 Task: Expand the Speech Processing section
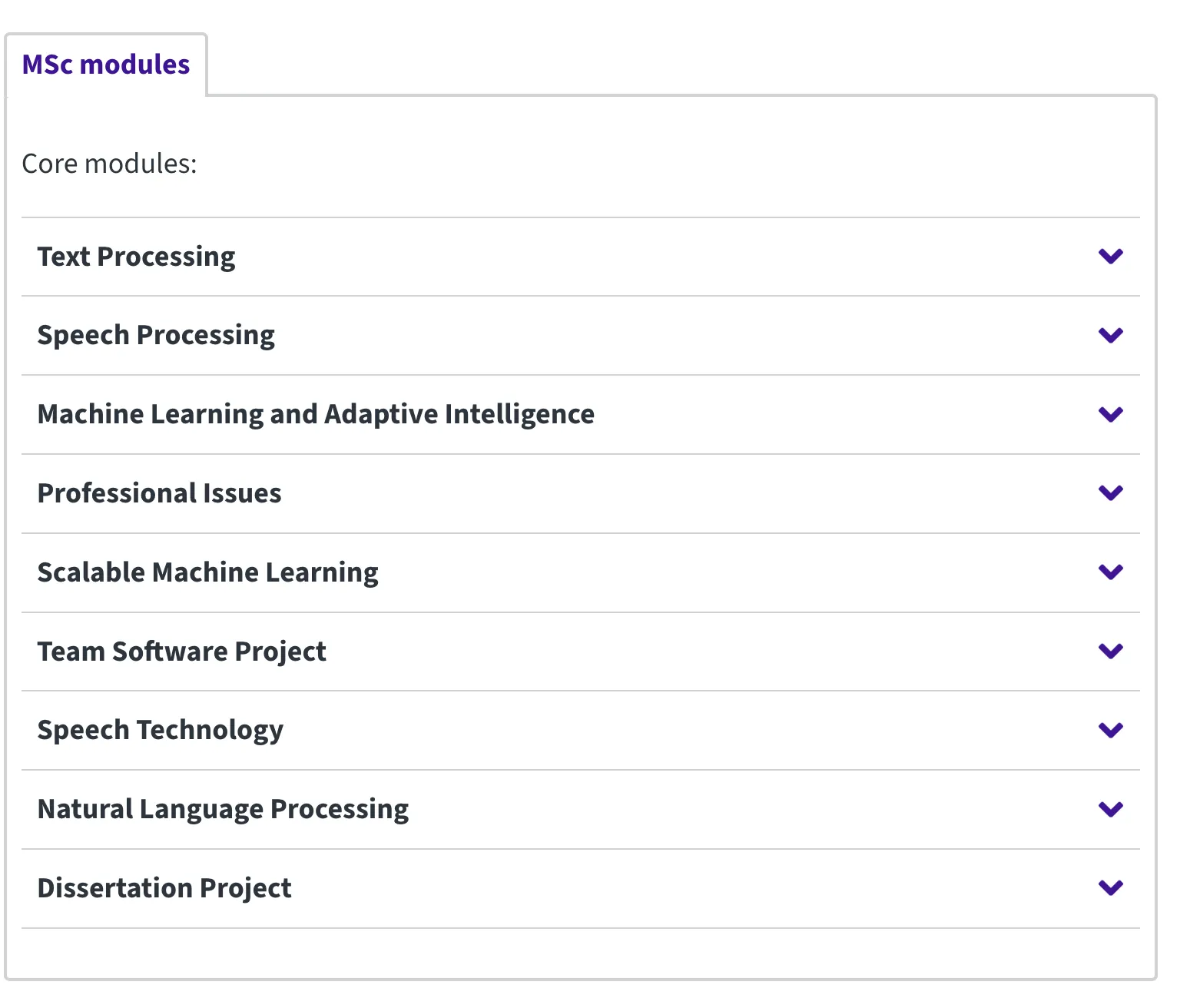pos(156,336)
